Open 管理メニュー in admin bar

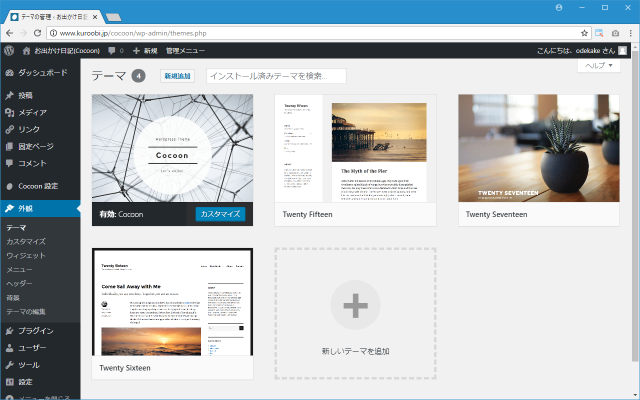pyautogui.click(x=185, y=51)
